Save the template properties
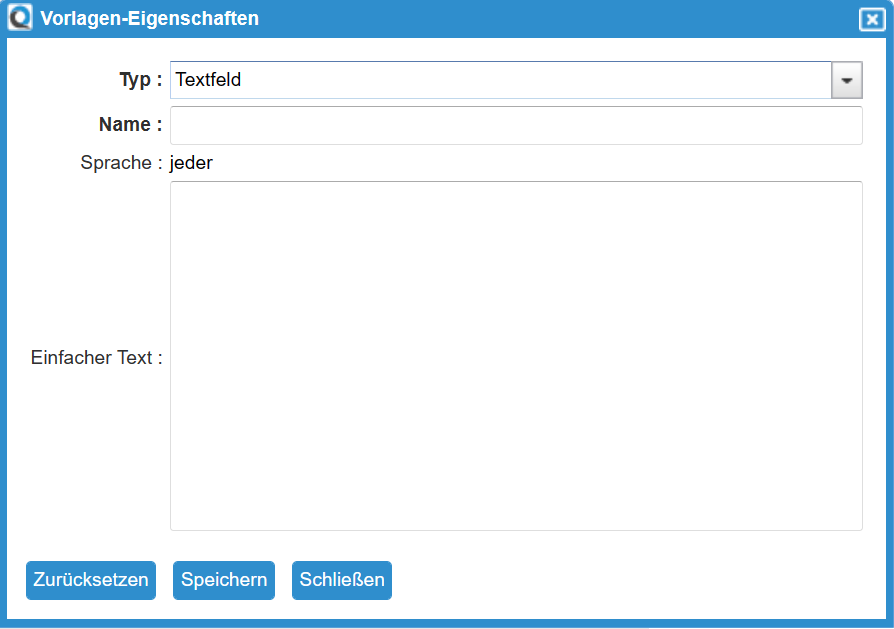This screenshot has height=629, width=894. (x=223, y=580)
